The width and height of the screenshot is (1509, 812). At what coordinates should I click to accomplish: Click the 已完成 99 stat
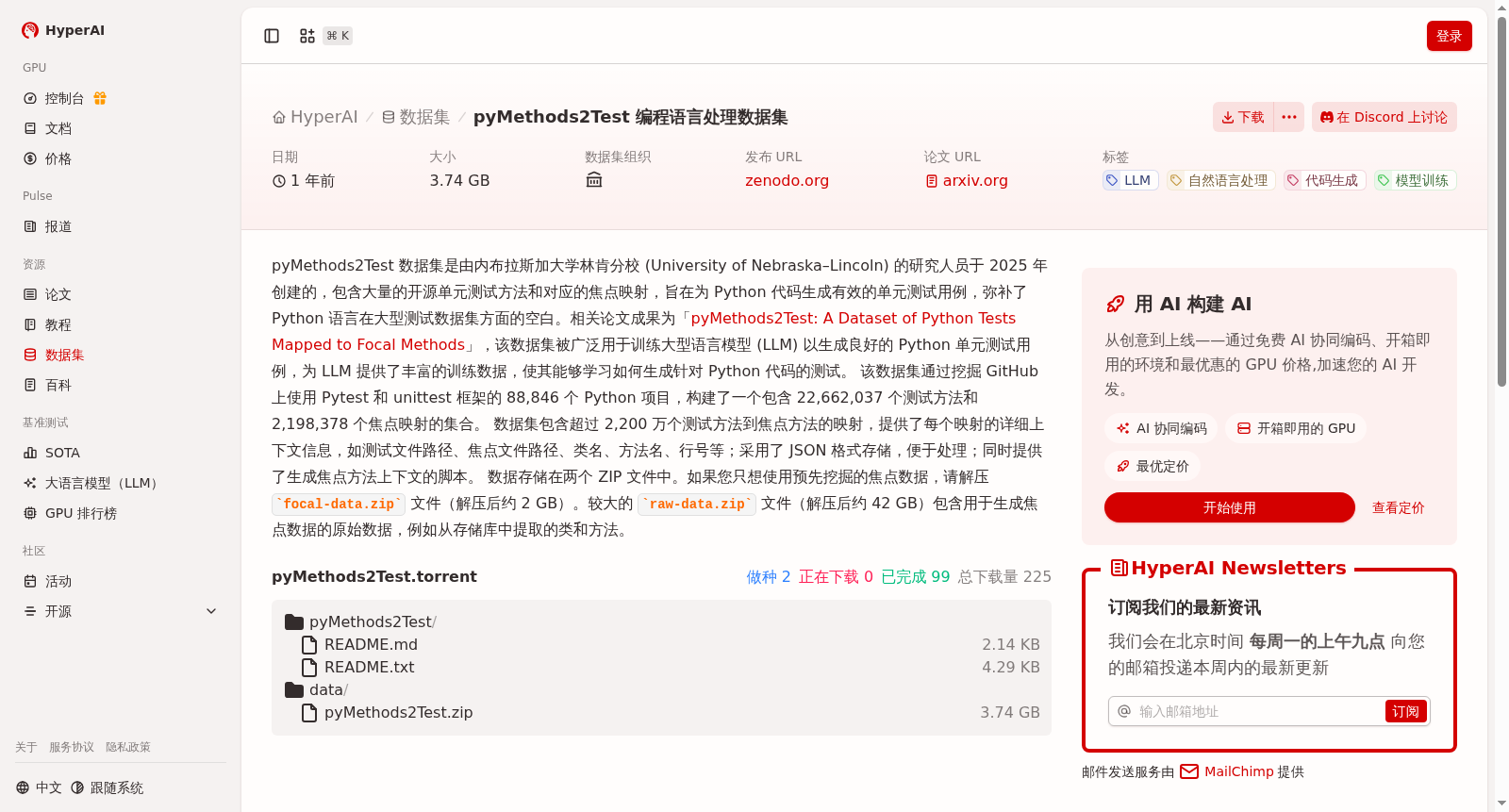(915, 576)
